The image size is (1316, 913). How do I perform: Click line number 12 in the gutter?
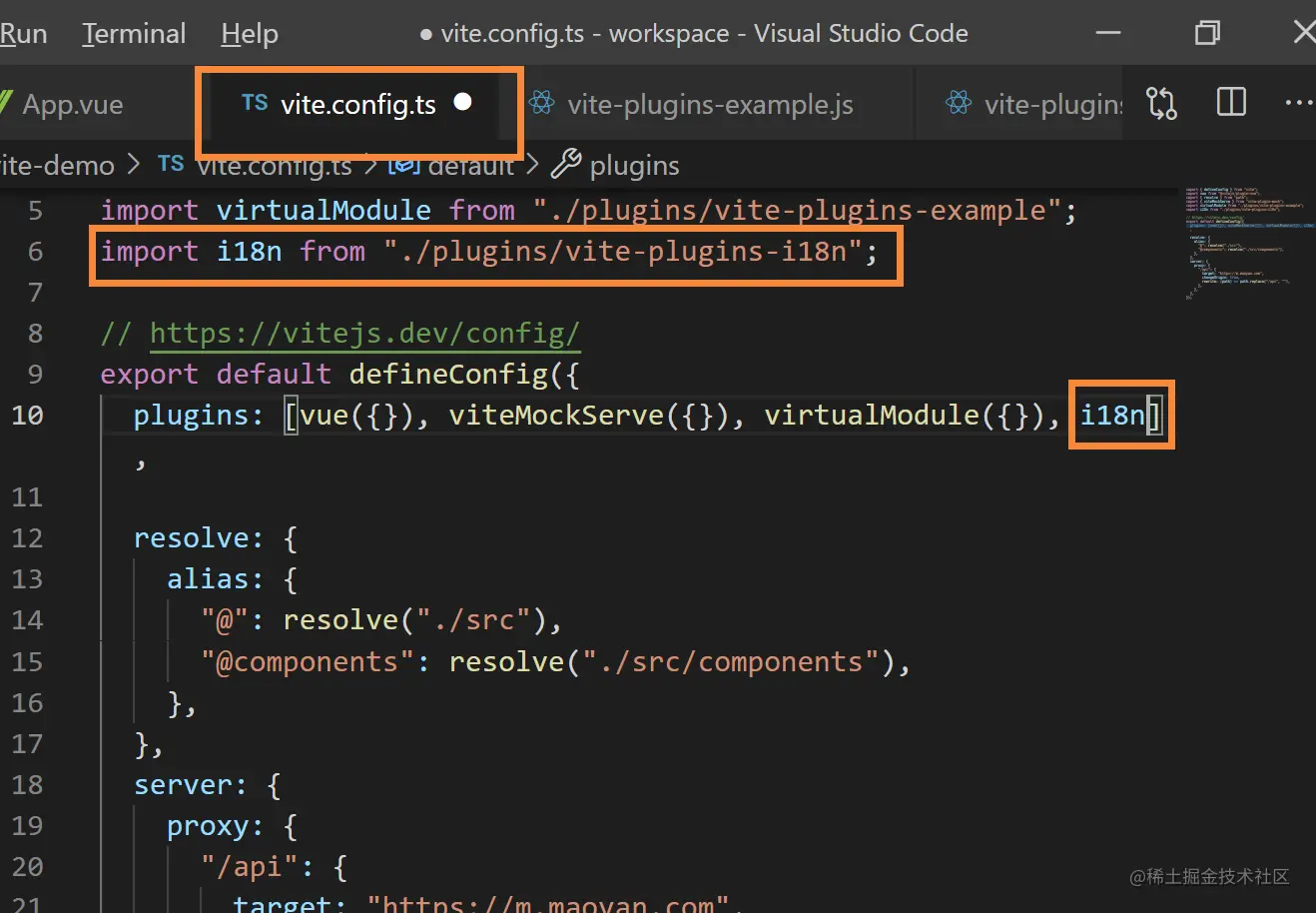pyautogui.click(x=28, y=538)
